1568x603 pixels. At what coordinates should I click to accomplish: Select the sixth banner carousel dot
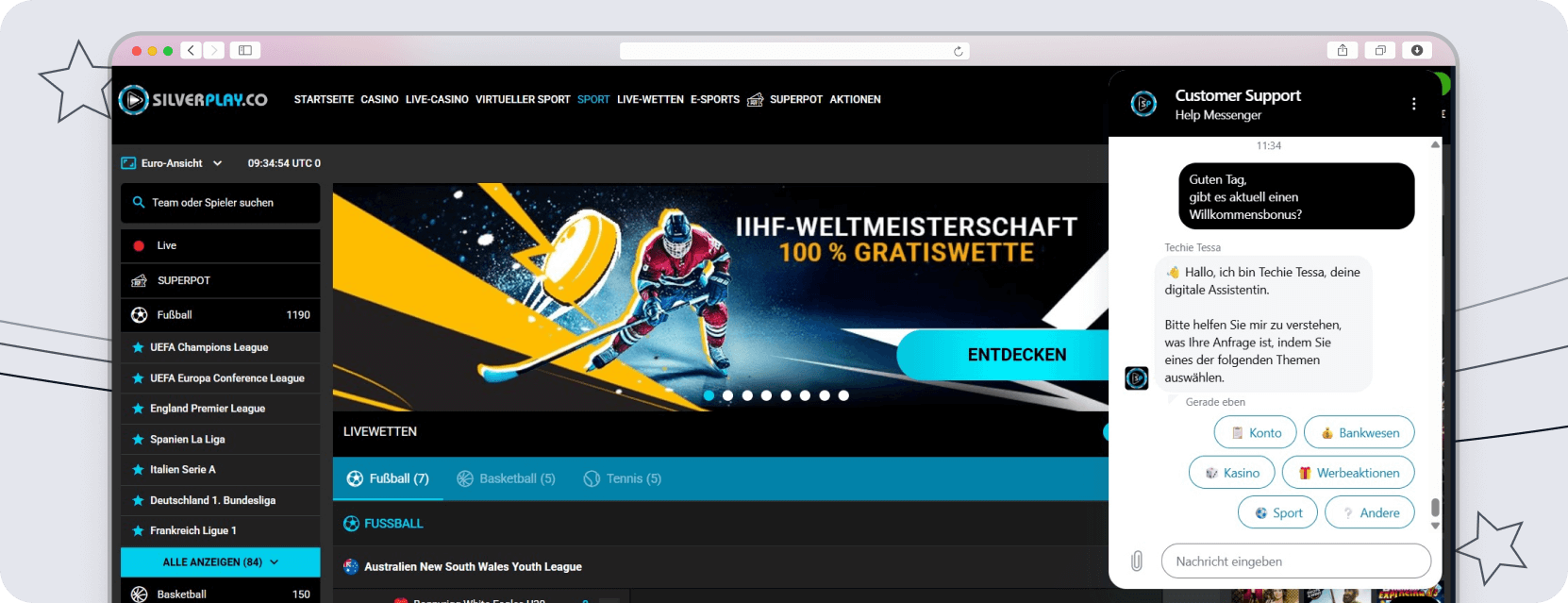pyautogui.click(x=805, y=395)
